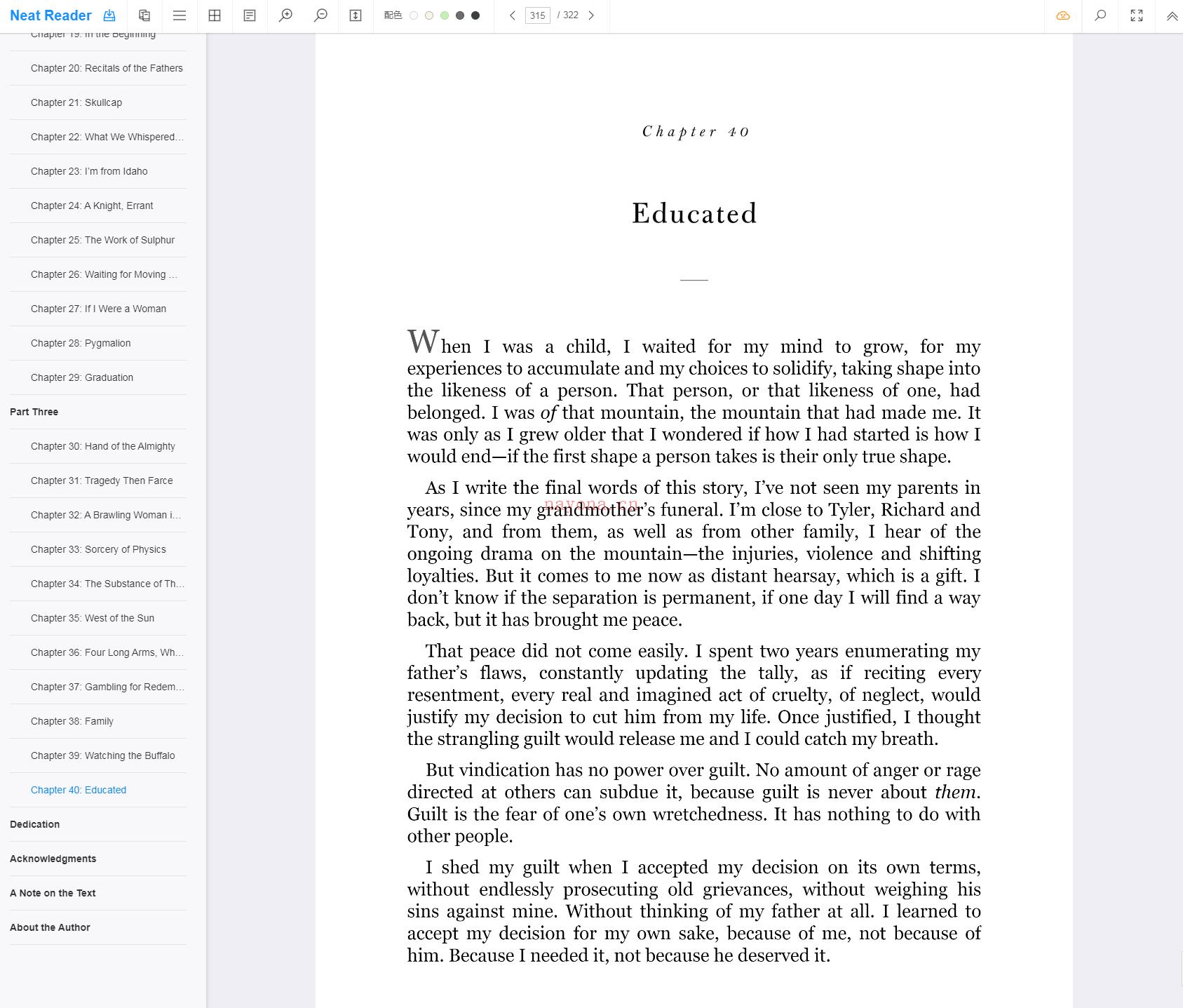Viewport: 1183px width, 1008px height.
Task: Select the beige color theme
Action: pos(429,15)
